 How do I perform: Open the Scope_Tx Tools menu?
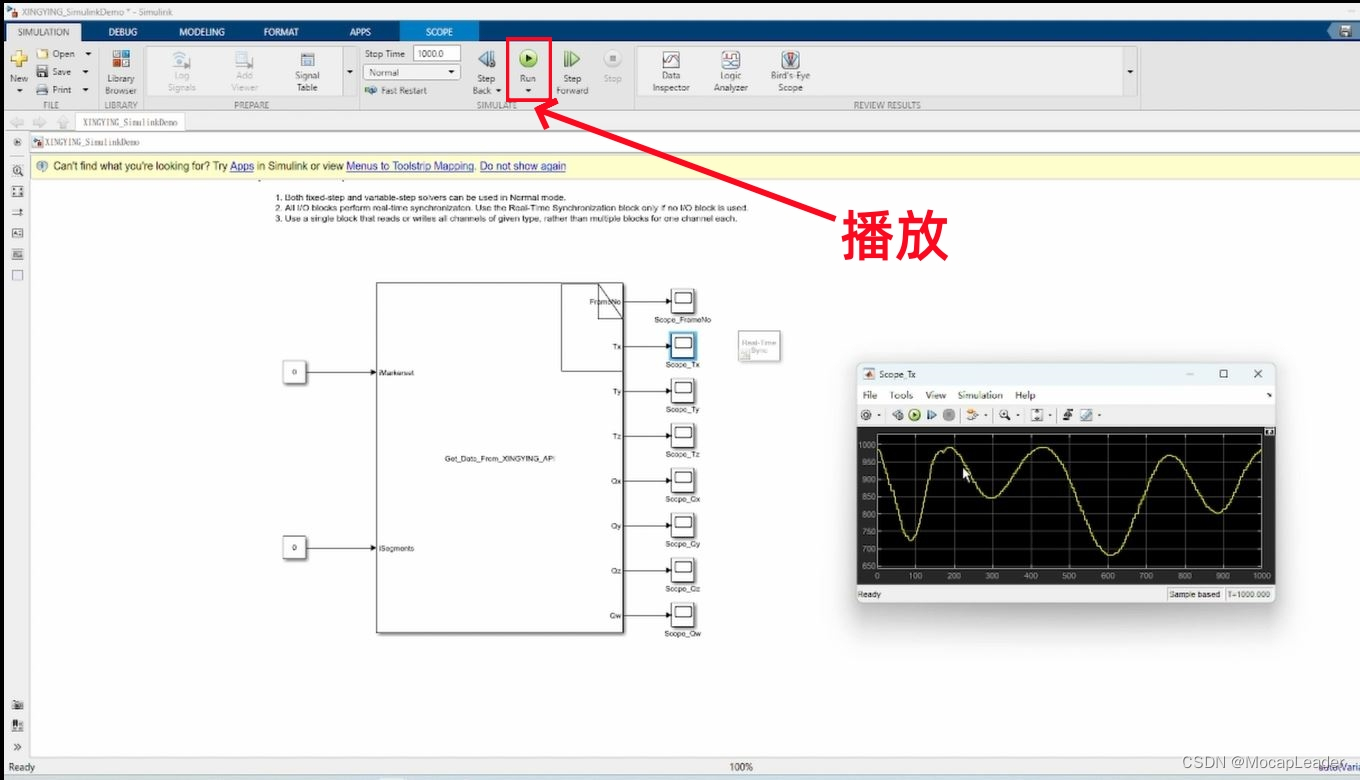pyautogui.click(x=901, y=395)
